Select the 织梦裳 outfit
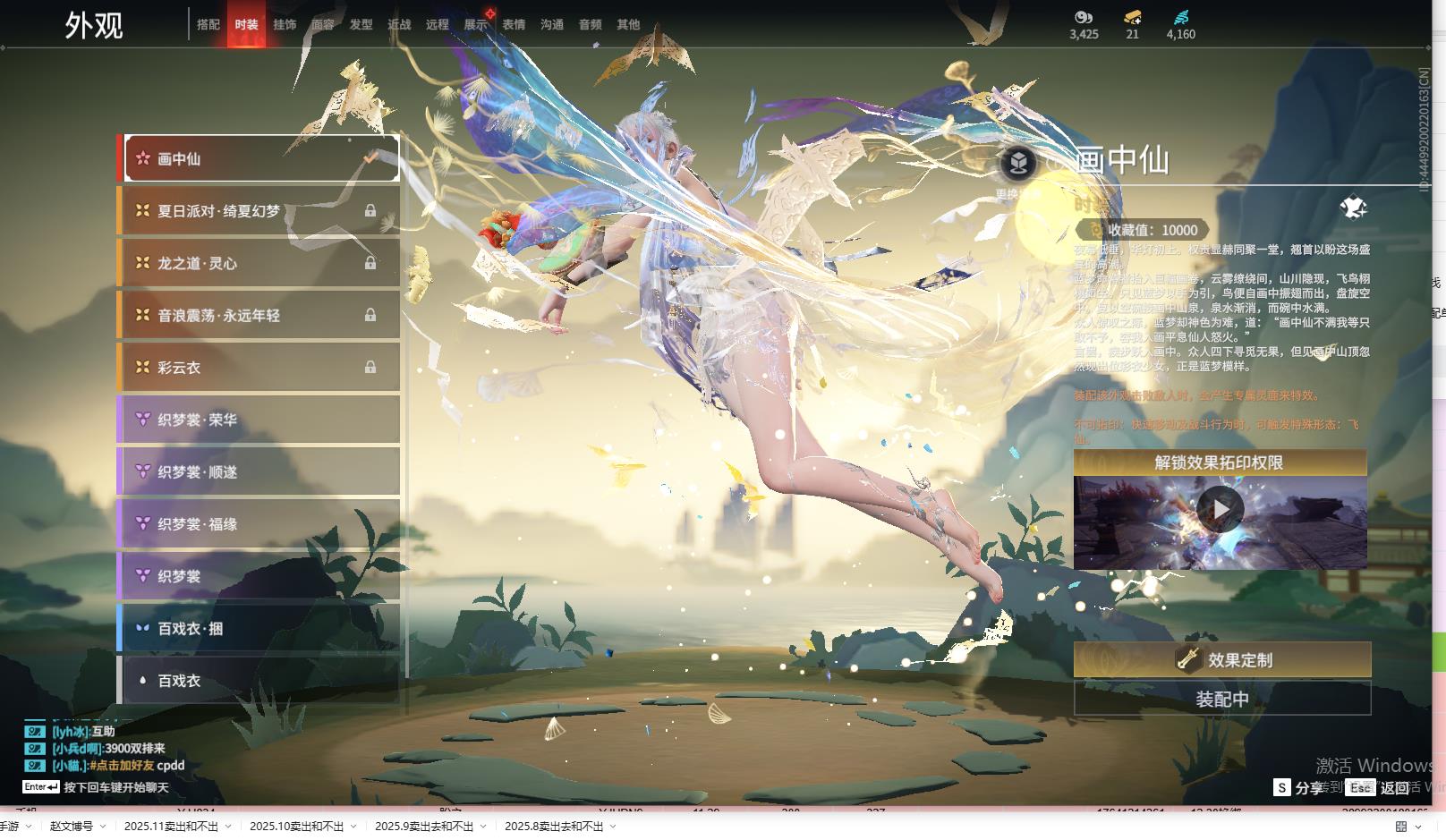Viewport: 1446px width, 840px height. pos(259,576)
